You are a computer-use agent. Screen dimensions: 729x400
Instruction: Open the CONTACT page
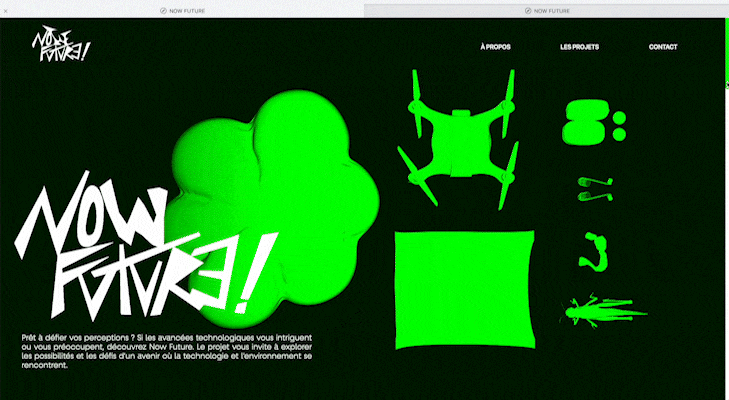[662, 47]
